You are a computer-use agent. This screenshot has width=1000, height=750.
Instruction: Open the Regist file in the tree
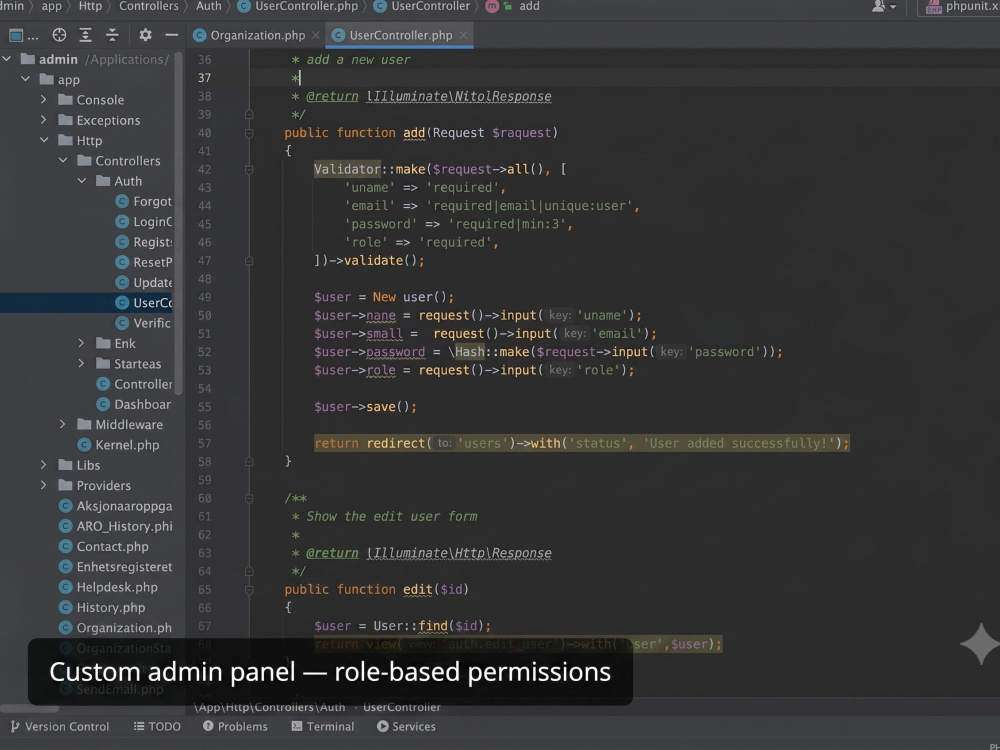pos(143,242)
